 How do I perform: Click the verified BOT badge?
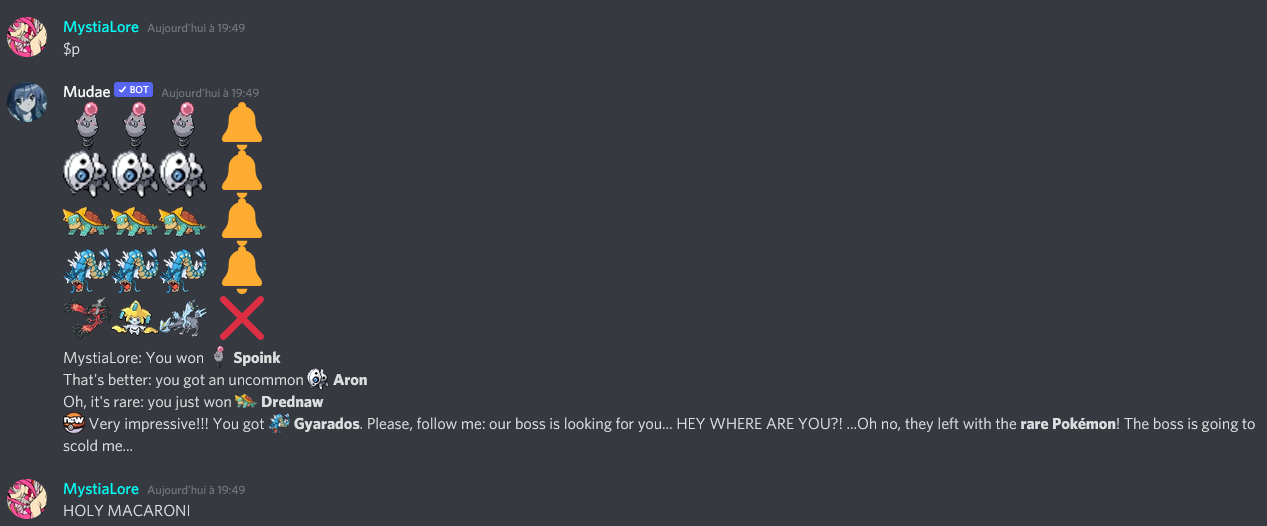click(133, 90)
